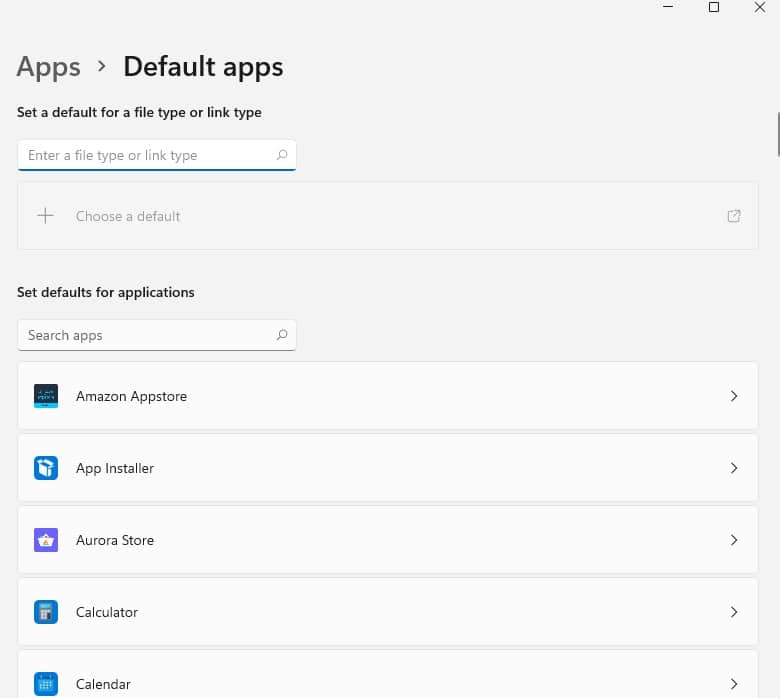Close the Settings window

[x=760, y=7]
